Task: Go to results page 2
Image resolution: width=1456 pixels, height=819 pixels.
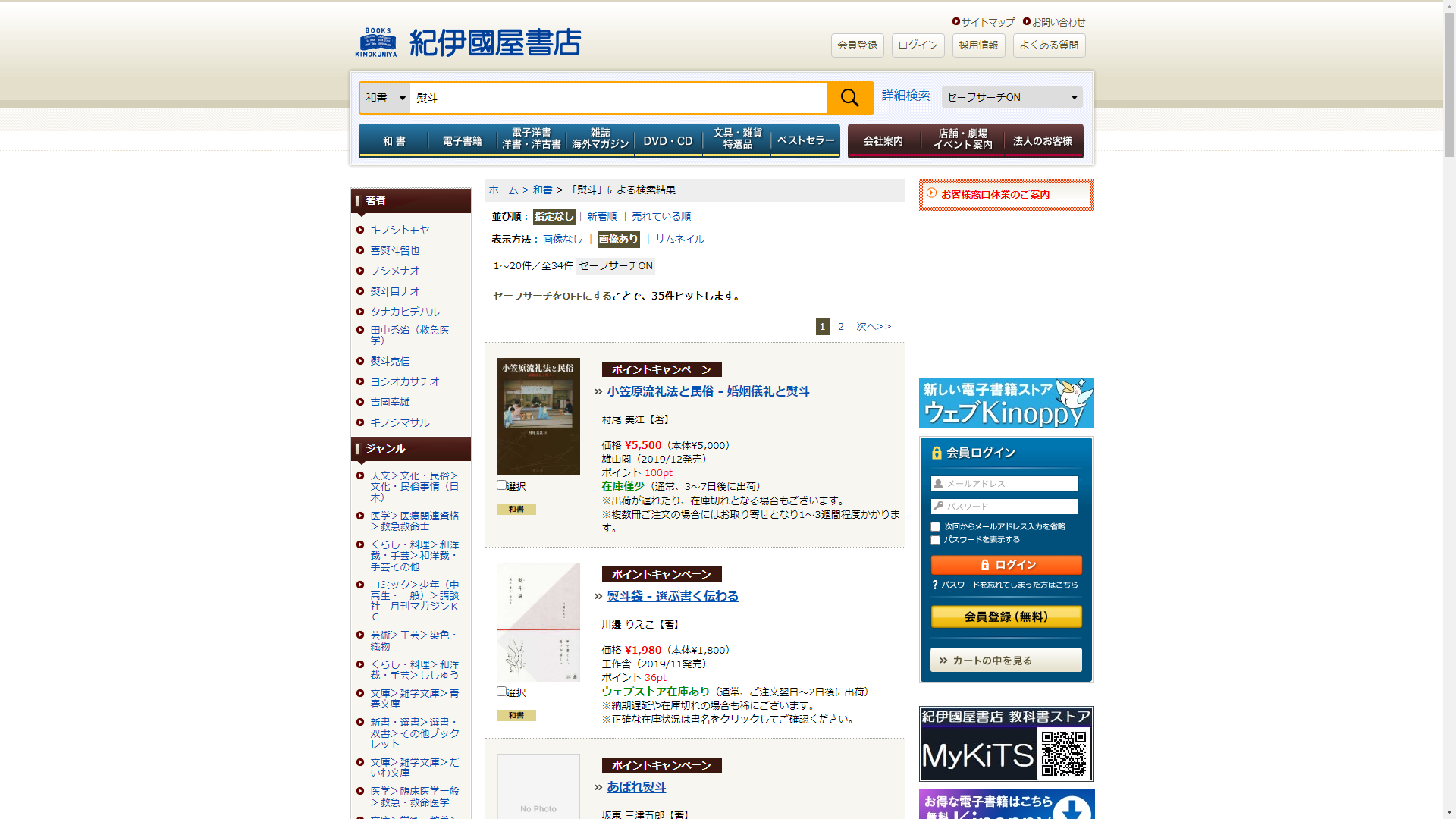Action: pos(841,327)
